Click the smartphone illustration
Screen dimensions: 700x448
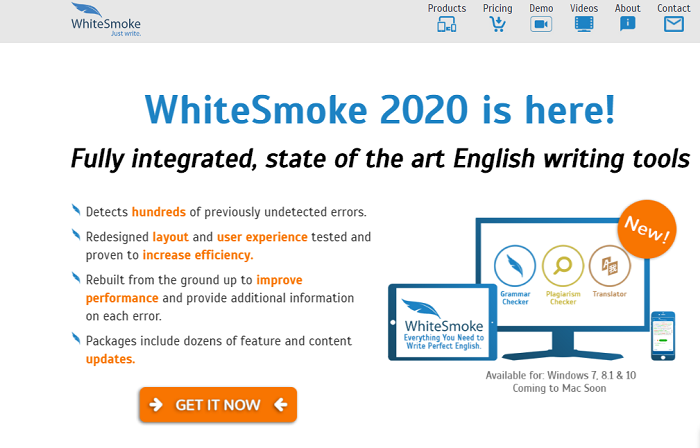[x=663, y=336]
